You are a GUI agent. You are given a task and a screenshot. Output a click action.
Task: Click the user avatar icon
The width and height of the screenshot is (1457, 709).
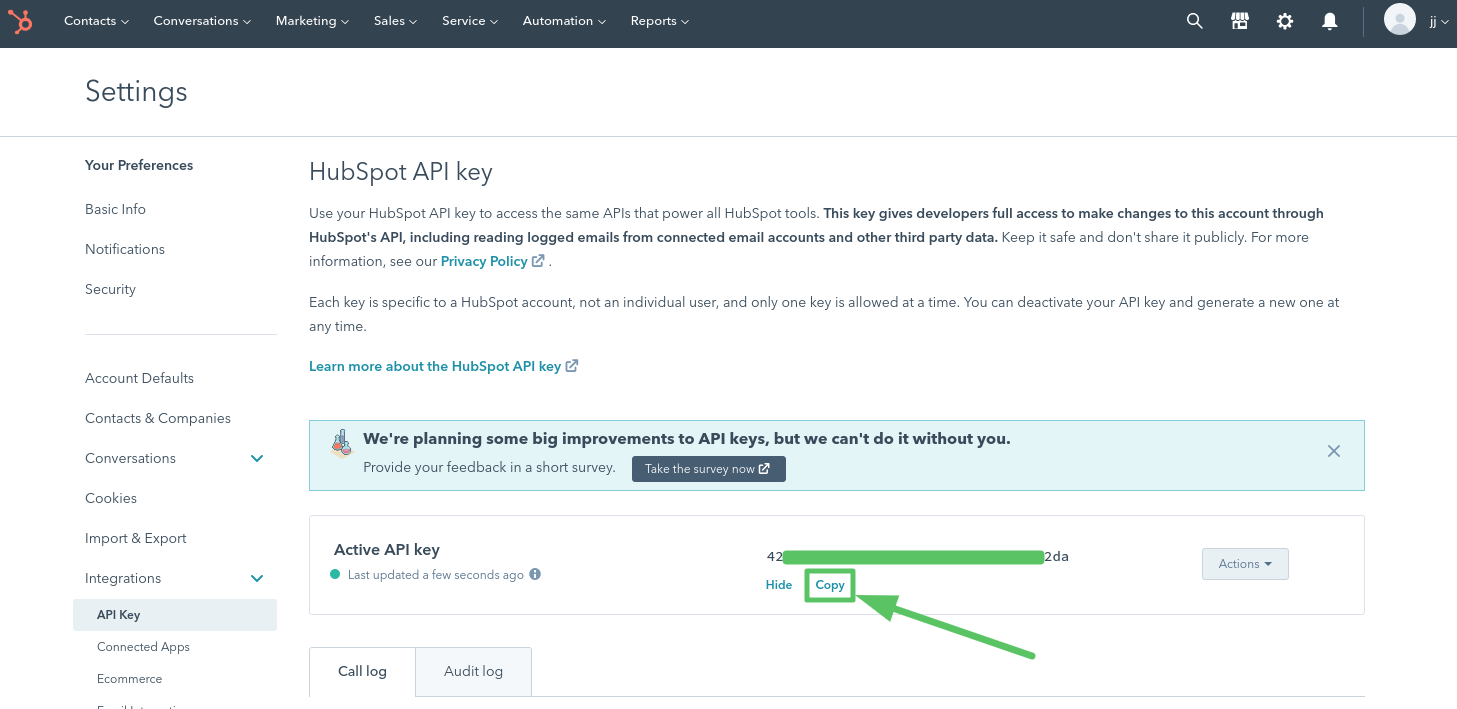[1400, 20]
